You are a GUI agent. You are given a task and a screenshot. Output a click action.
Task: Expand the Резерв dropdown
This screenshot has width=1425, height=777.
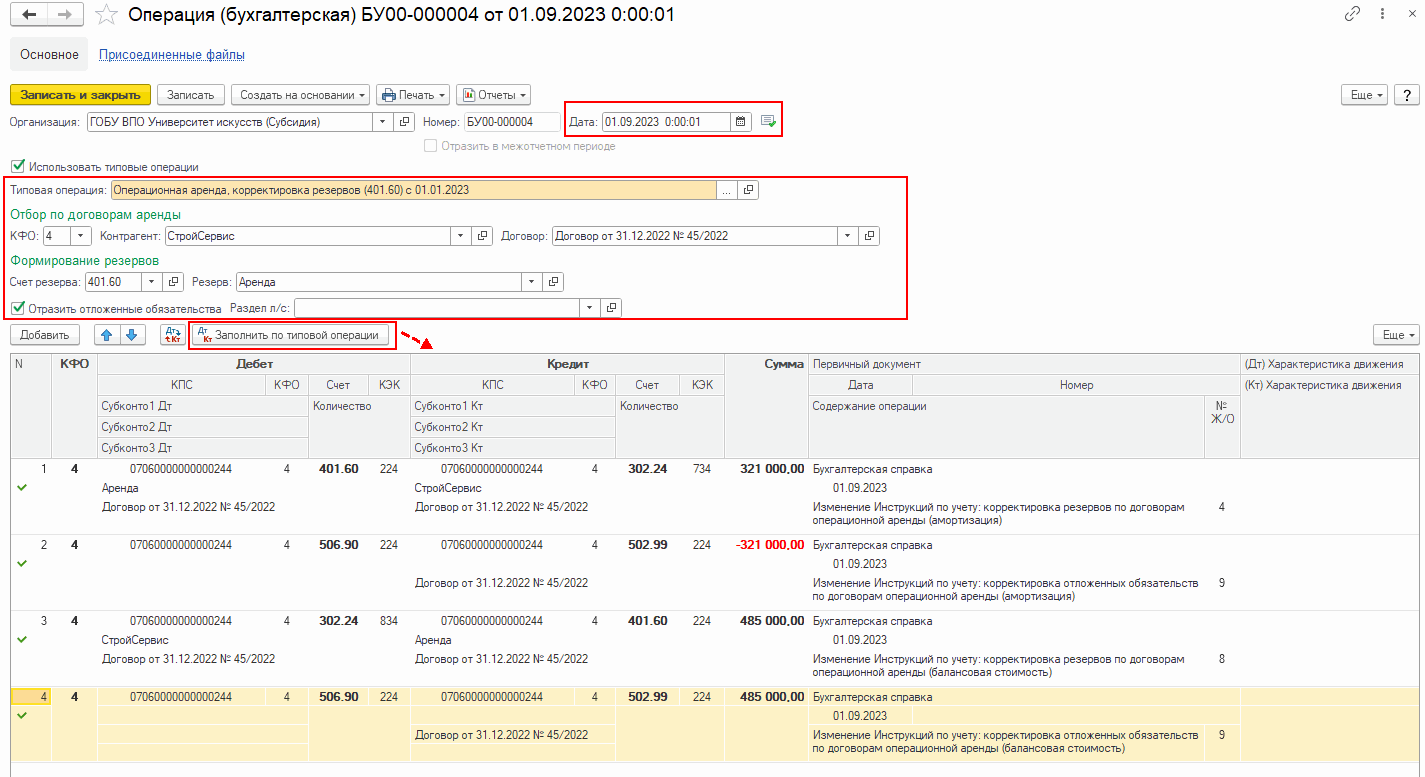532,282
